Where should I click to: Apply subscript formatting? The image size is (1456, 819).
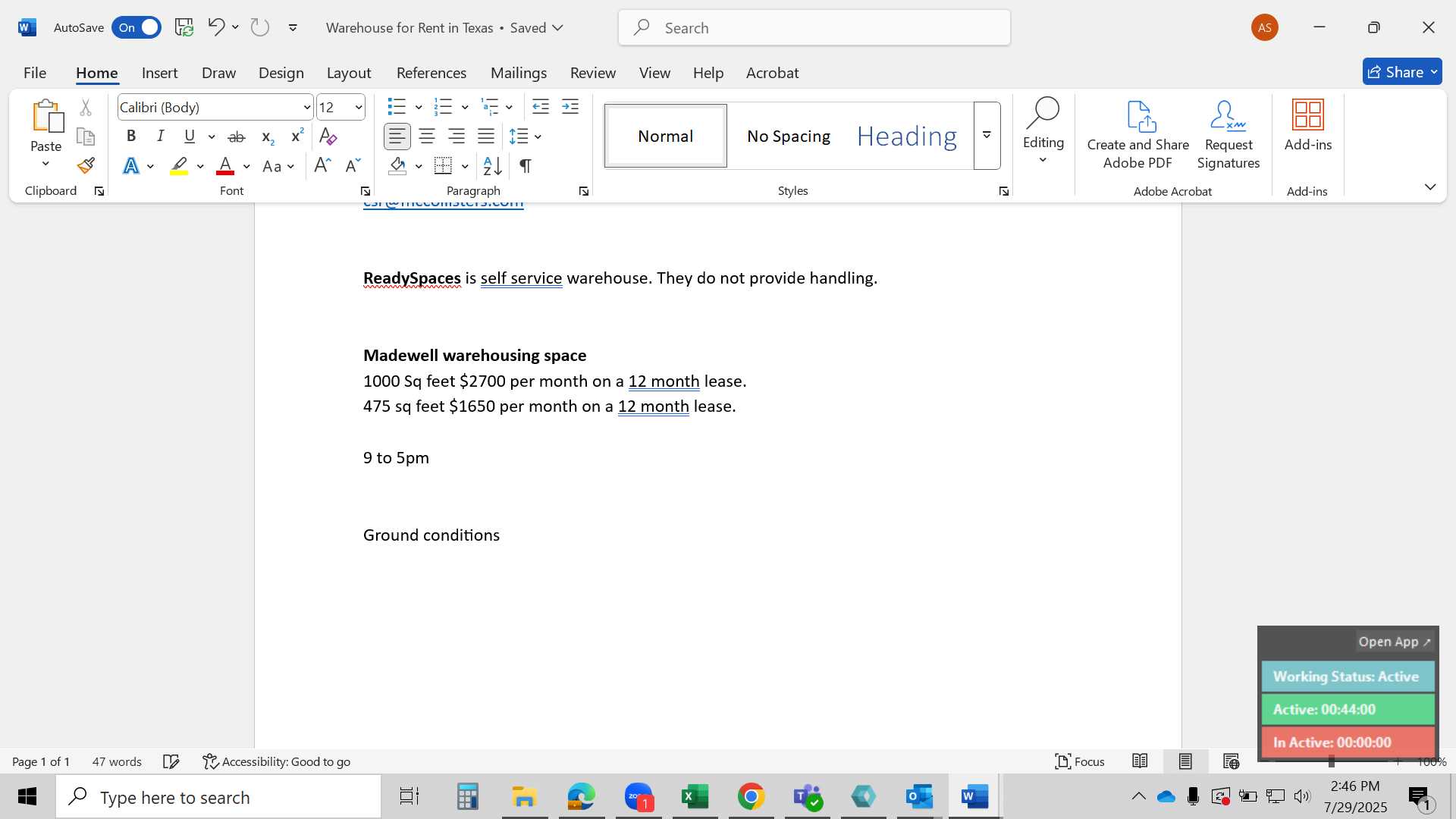pos(267,136)
